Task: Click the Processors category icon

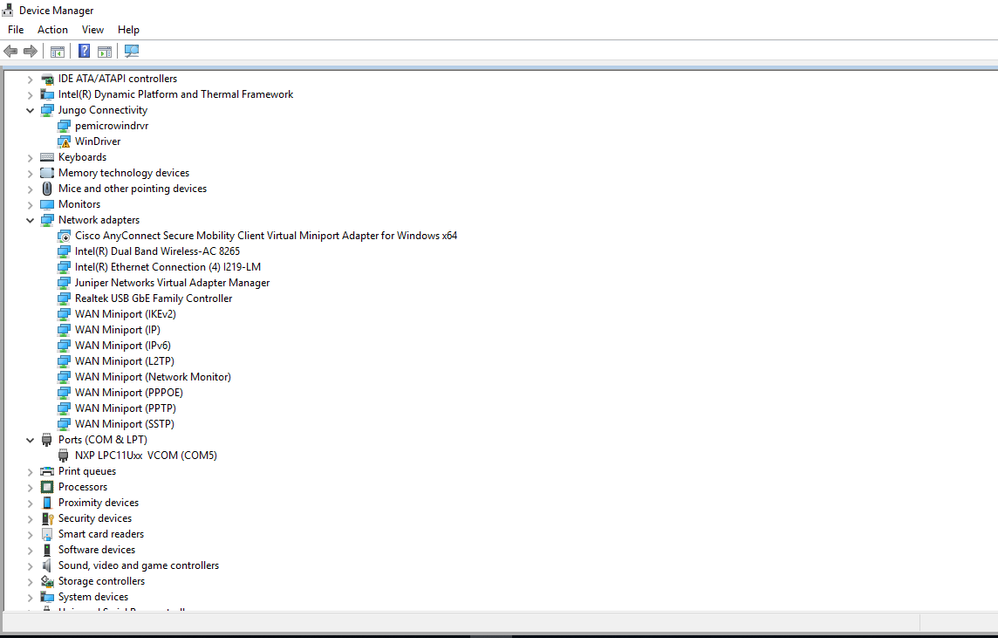Action: click(x=47, y=487)
